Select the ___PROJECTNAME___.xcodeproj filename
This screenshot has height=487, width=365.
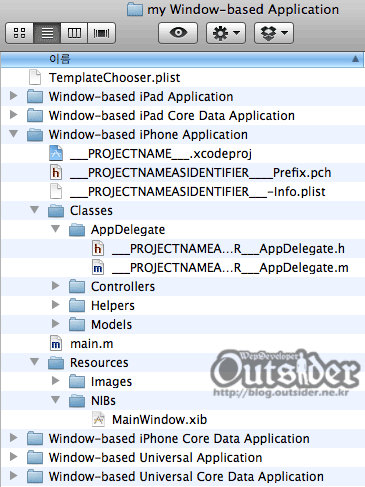[x=161, y=154]
